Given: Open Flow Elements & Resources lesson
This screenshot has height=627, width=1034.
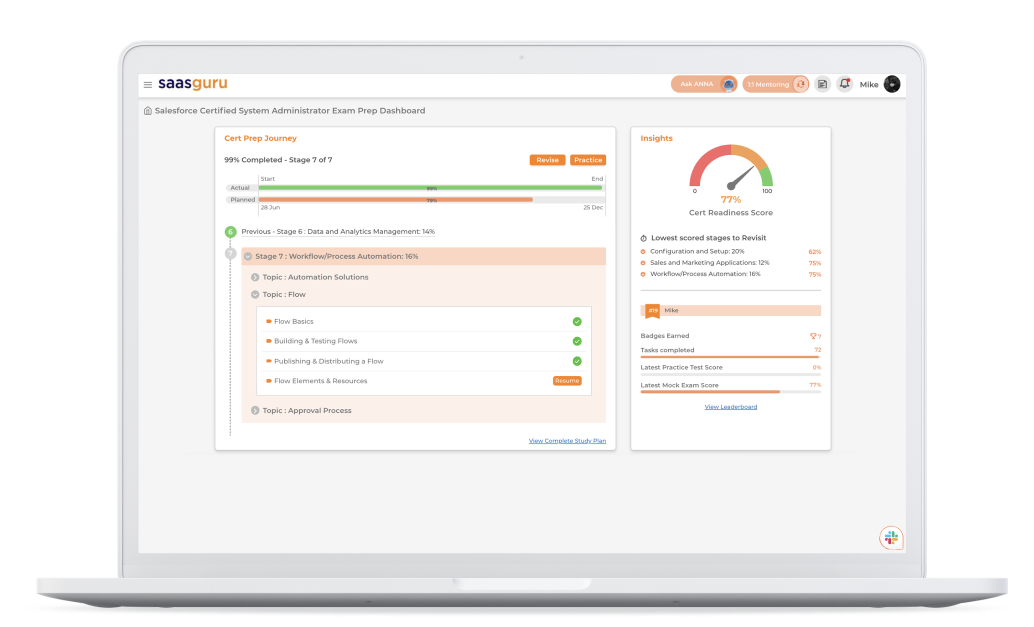Looking at the screenshot, I should (320, 381).
